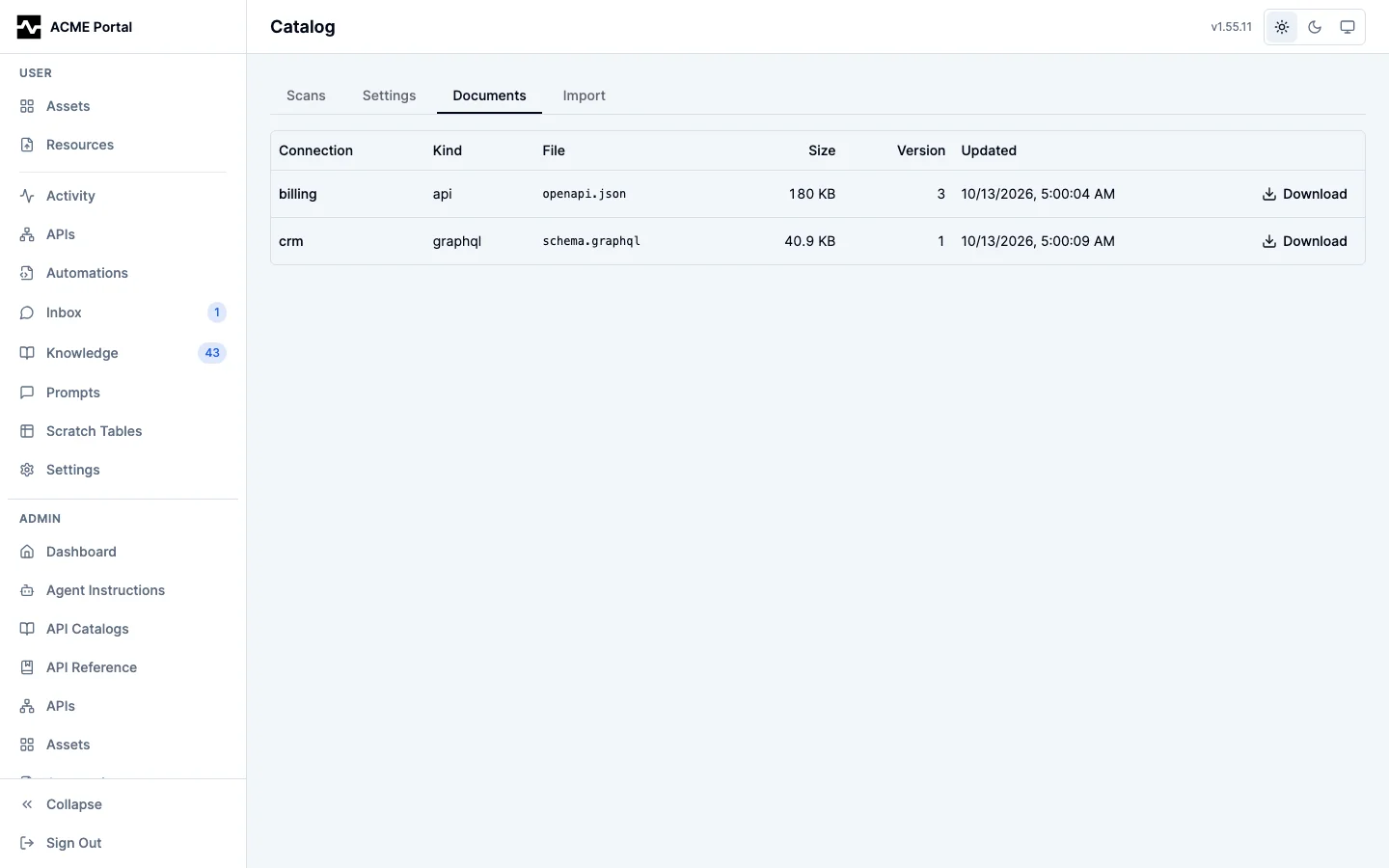The height and width of the screenshot is (868, 1389).
Task: Sign Out of the portal
Action: point(123,843)
